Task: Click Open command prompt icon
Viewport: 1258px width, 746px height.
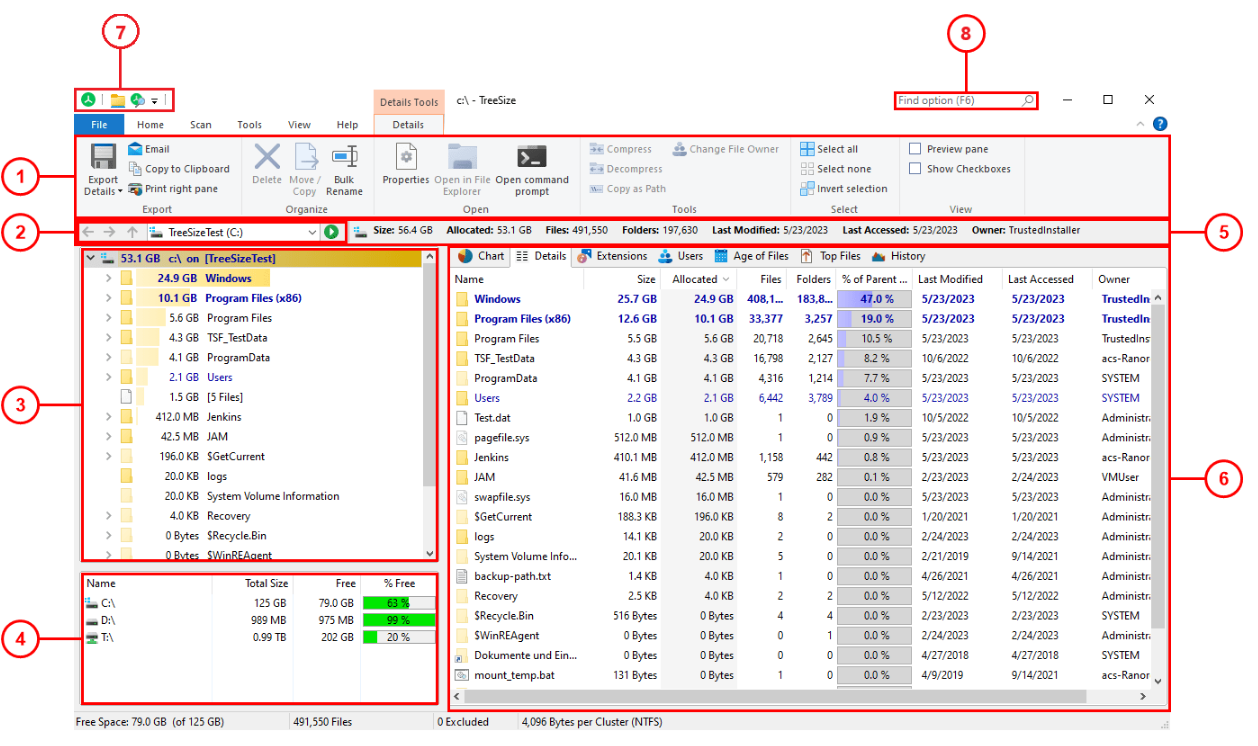Action: tap(532, 158)
